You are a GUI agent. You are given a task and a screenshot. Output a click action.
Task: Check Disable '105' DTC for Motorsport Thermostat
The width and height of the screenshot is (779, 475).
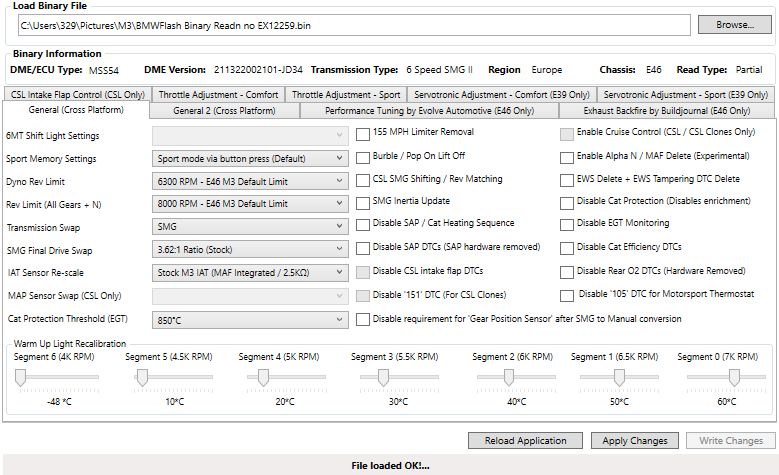(x=567, y=296)
